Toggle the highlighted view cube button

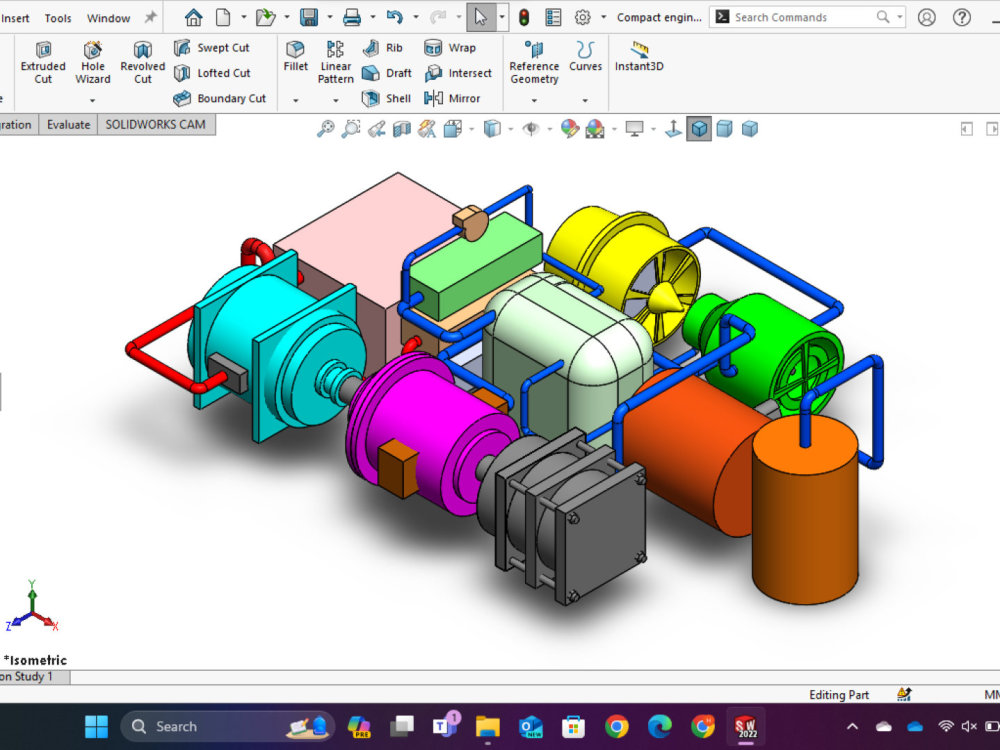[x=700, y=128]
